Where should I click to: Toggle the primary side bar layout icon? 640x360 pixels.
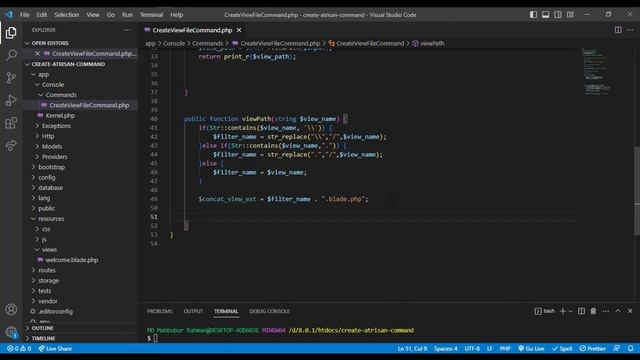coord(533,15)
